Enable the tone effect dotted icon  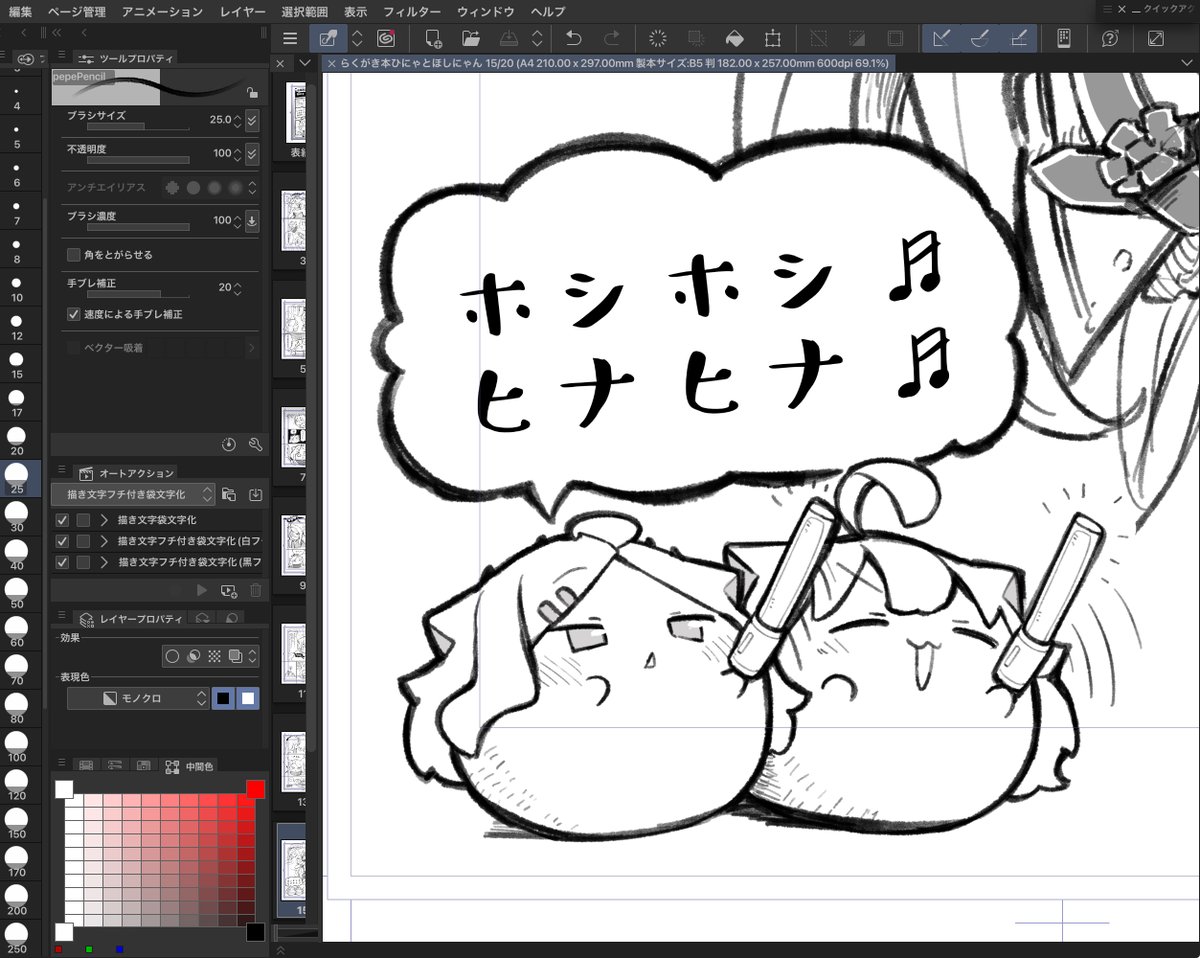coord(212,657)
